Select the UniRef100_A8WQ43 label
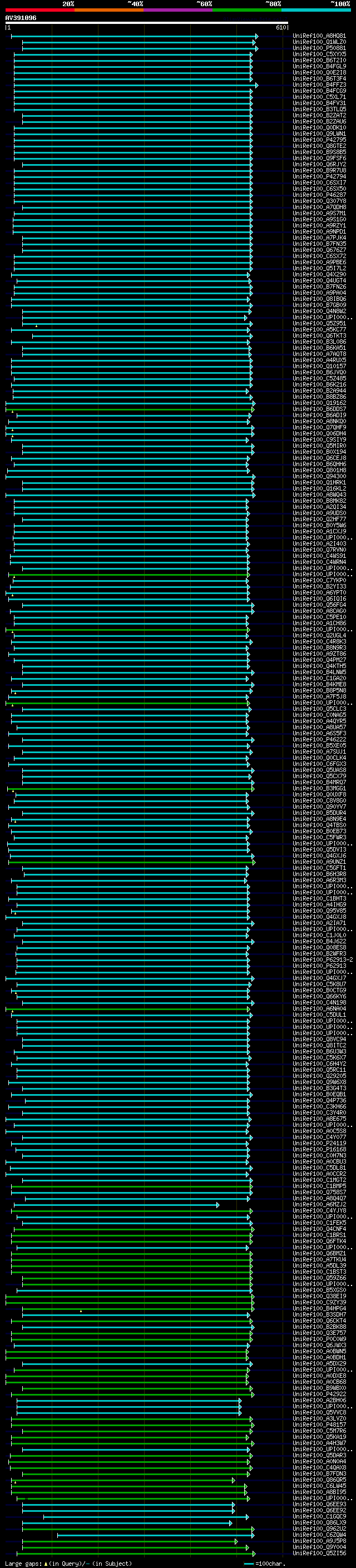This screenshot has height=1568, width=356. pos(319,494)
